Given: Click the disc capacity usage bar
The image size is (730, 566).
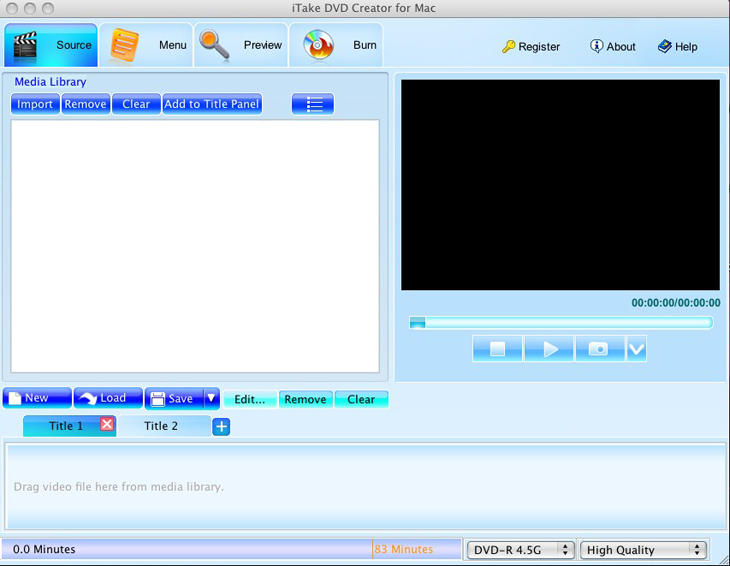Looking at the screenshot, I should [231, 549].
